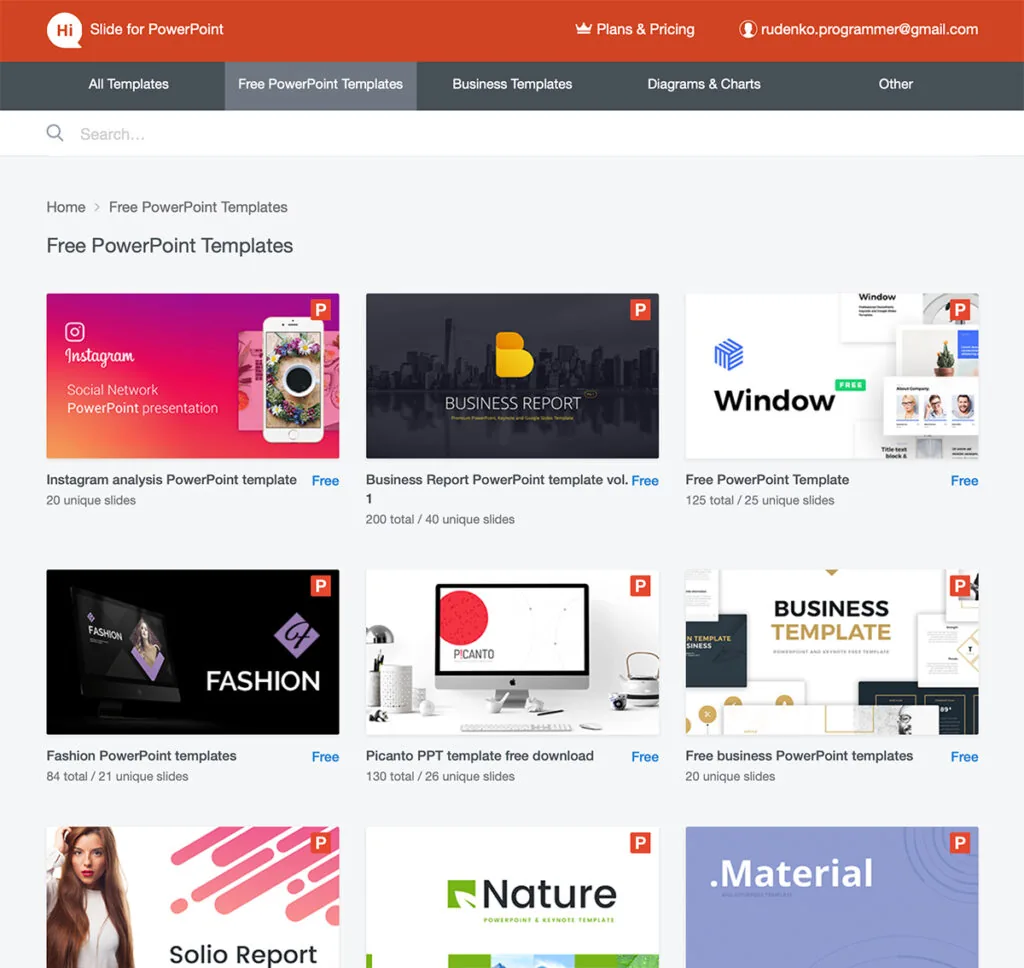Open the Other tab
This screenshot has width=1024, height=968.
point(895,84)
